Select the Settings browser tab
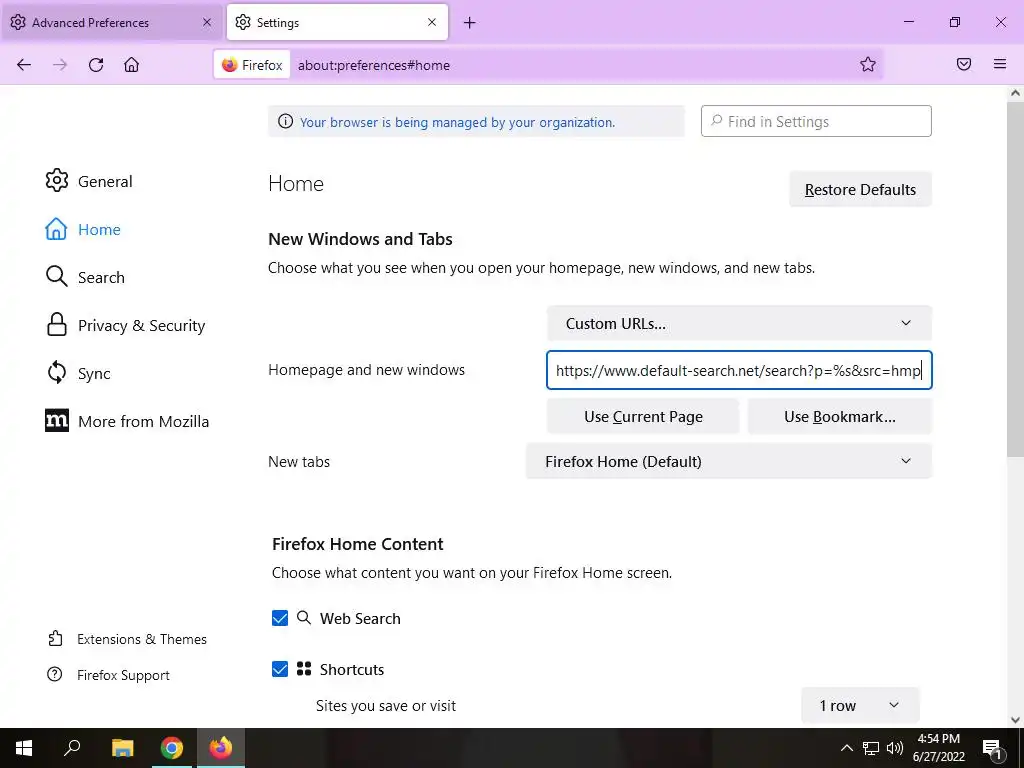Viewport: 1024px width, 768px height. [x=337, y=22]
